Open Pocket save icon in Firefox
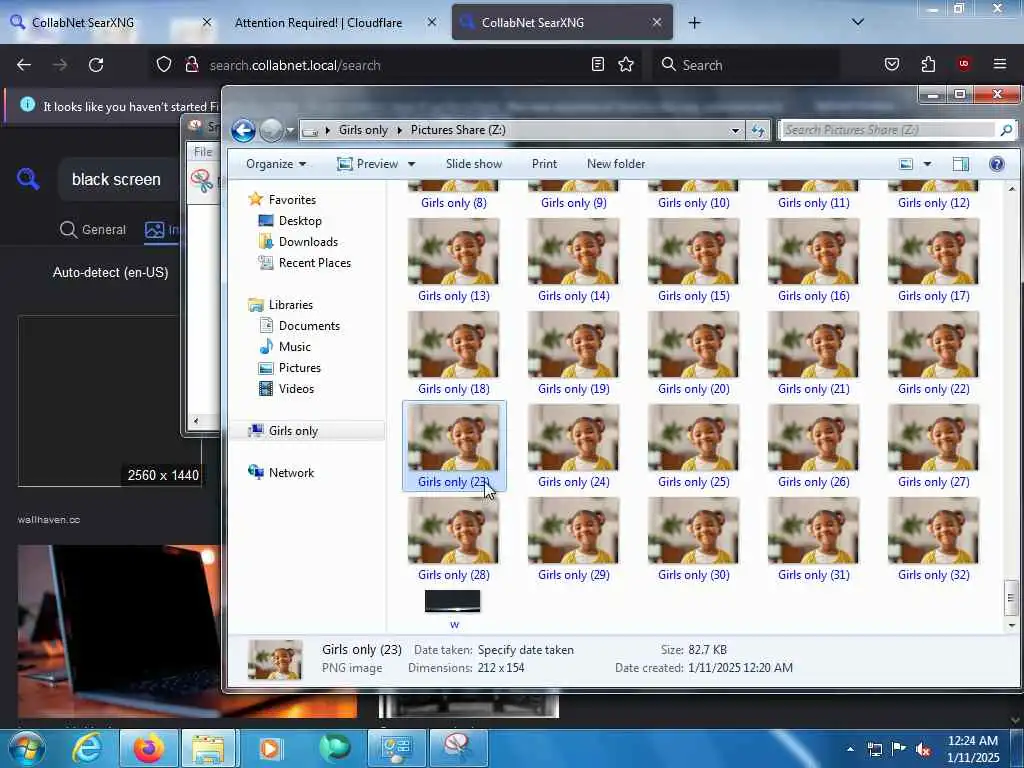 click(x=891, y=65)
